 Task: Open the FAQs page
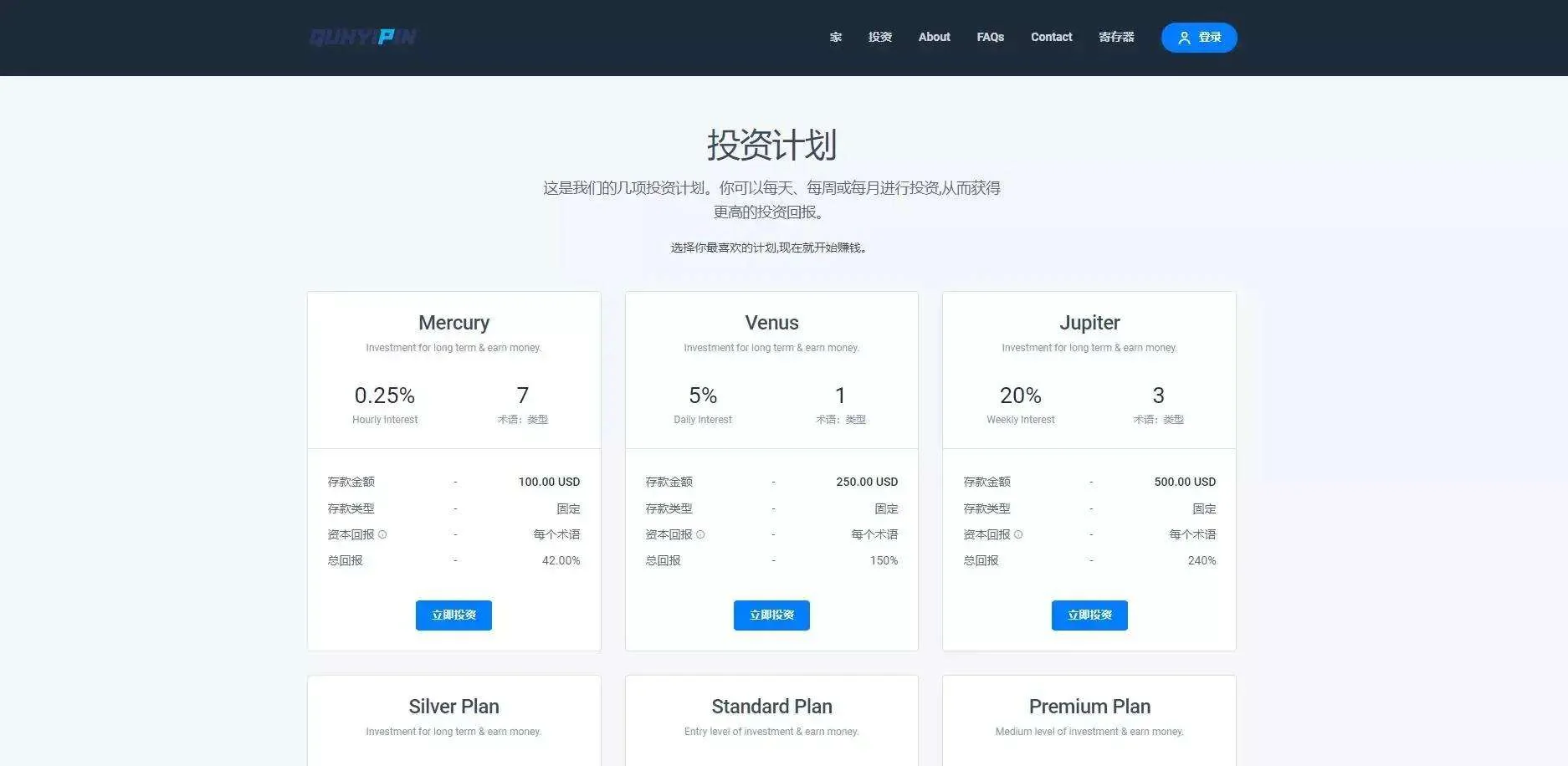point(990,37)
